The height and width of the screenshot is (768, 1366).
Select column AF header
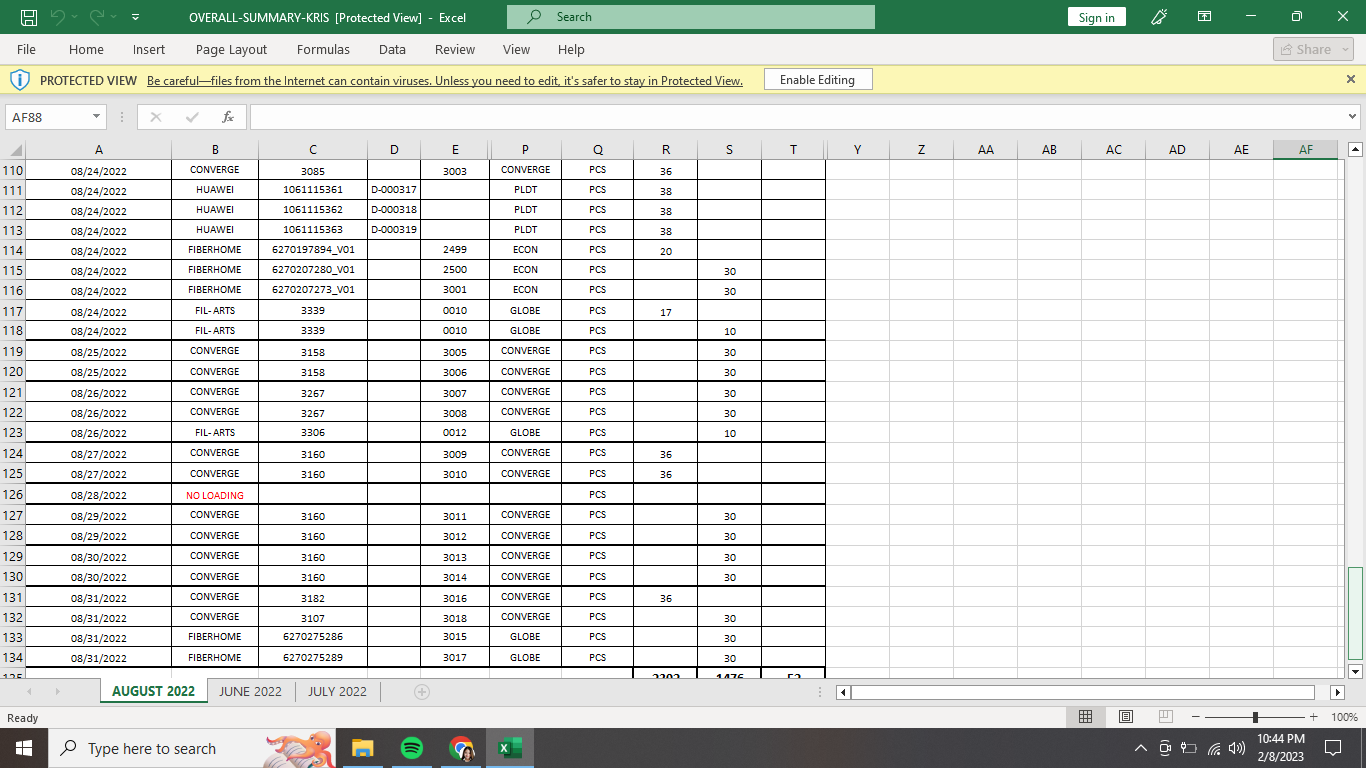1305,149
